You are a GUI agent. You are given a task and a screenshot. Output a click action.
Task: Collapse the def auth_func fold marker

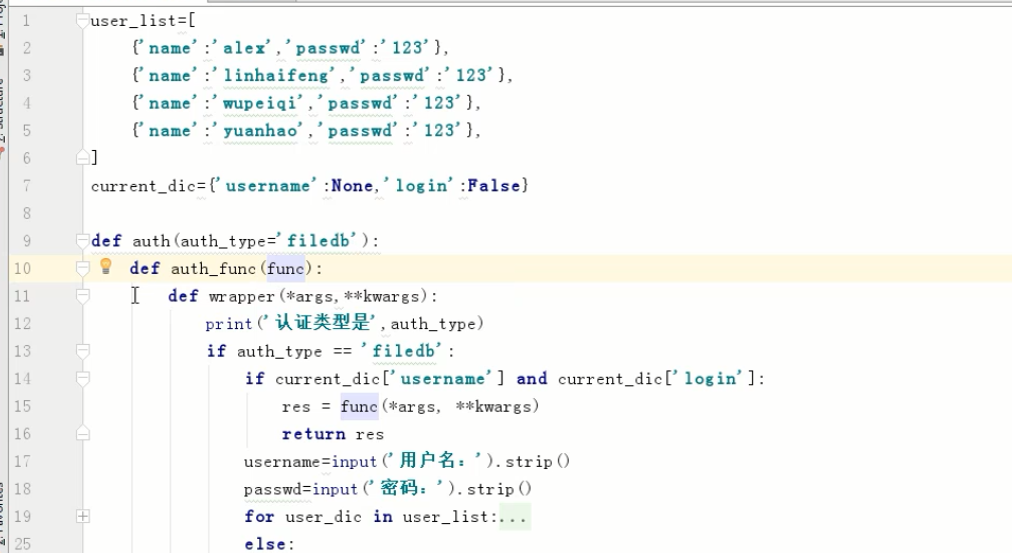pyautogui.click(x=82, y=268)
